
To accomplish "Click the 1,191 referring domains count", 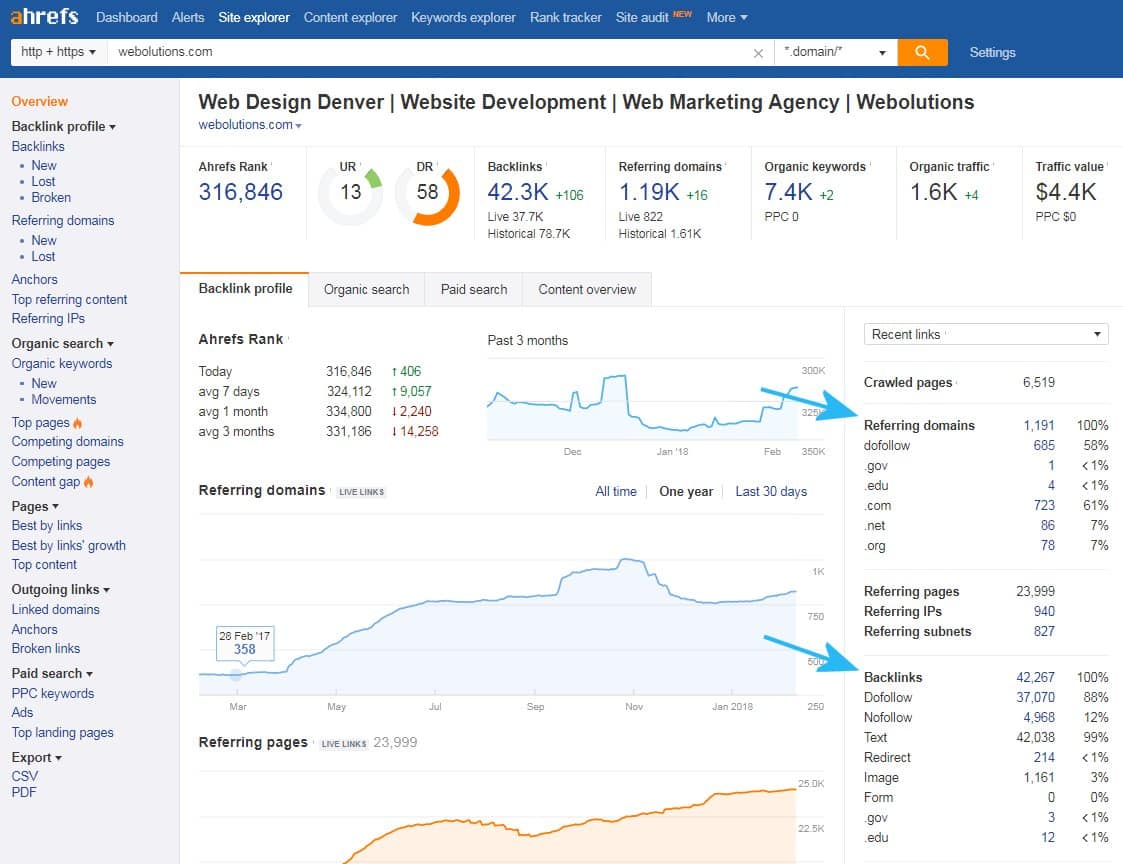I will tap(1038, 426).
